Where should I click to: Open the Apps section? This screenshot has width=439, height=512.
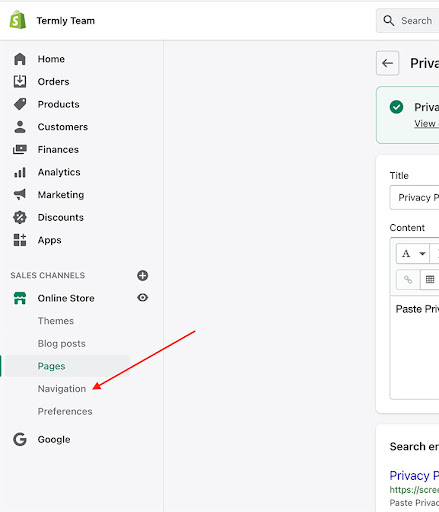tap(49, 240)
